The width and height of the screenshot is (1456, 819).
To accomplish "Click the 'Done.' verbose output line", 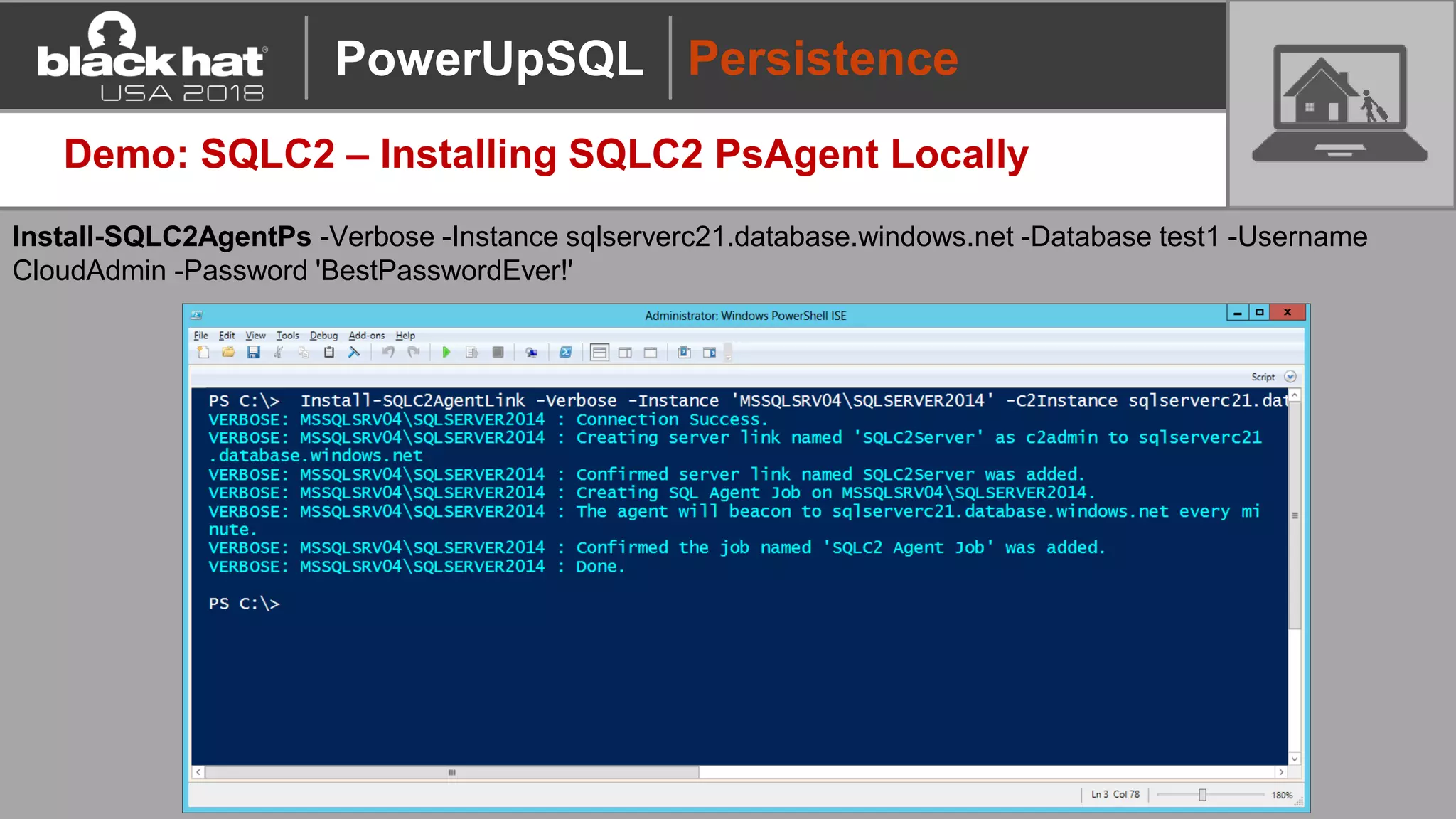I will (417, 567).
